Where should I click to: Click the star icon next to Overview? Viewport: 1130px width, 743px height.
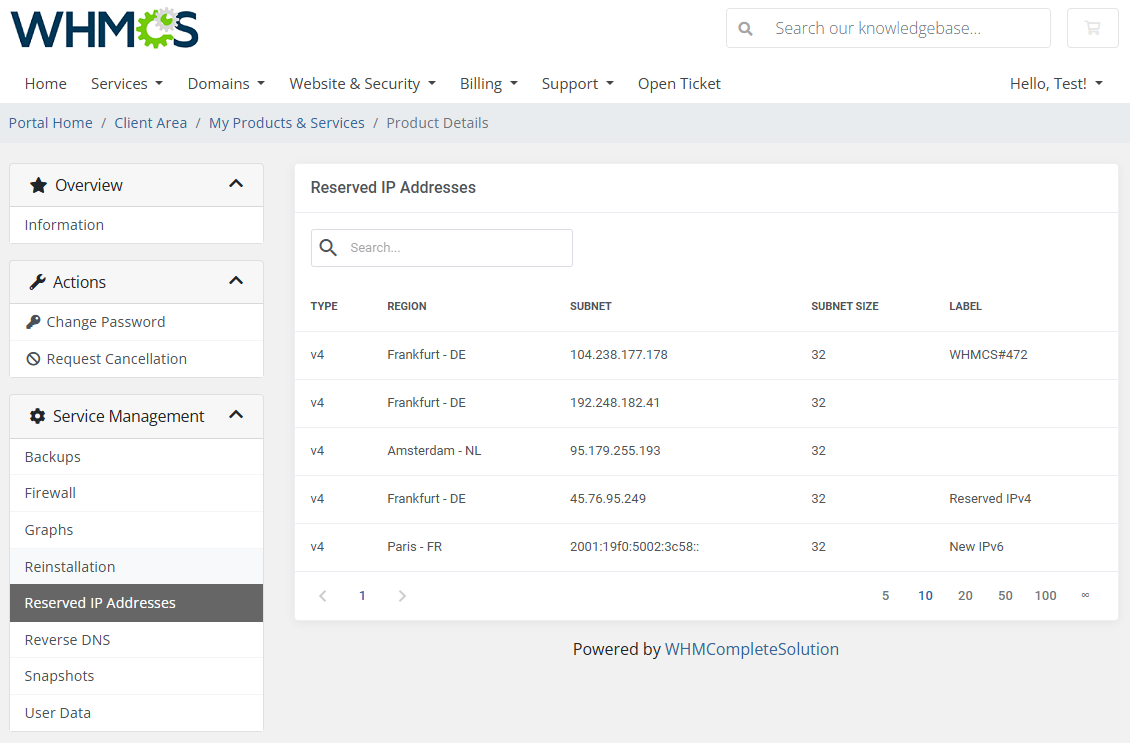(39, 184)
